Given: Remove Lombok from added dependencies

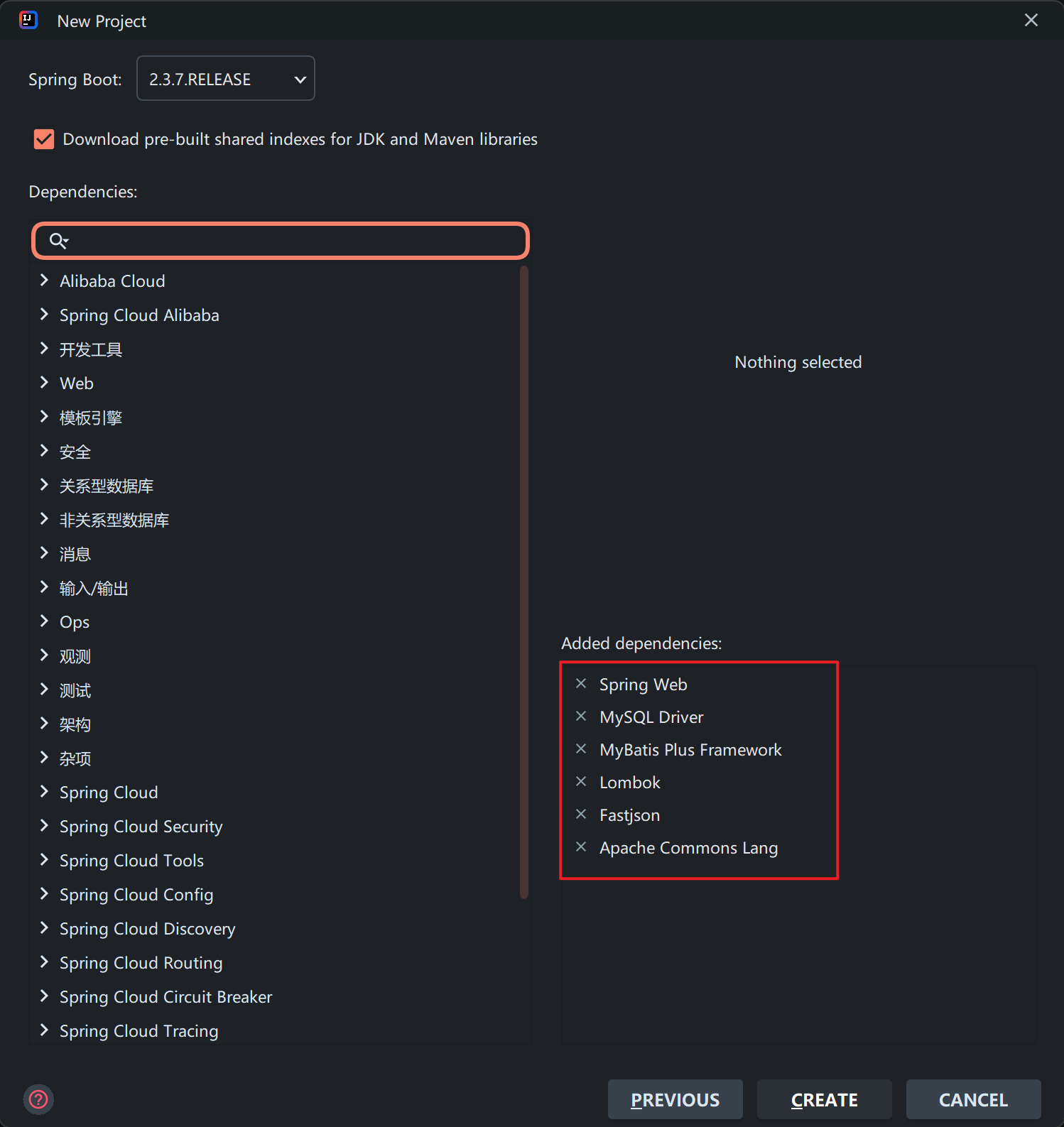Looking at the screenshot, I should point(581,782).
